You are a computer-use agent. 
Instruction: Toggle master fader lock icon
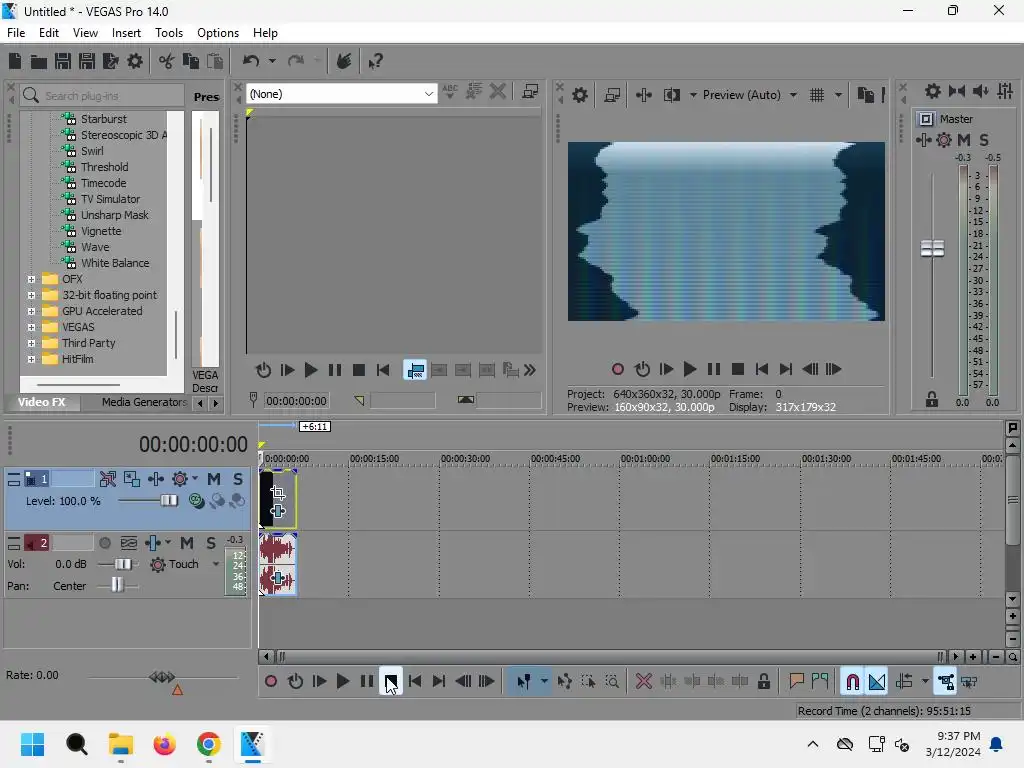932,399
